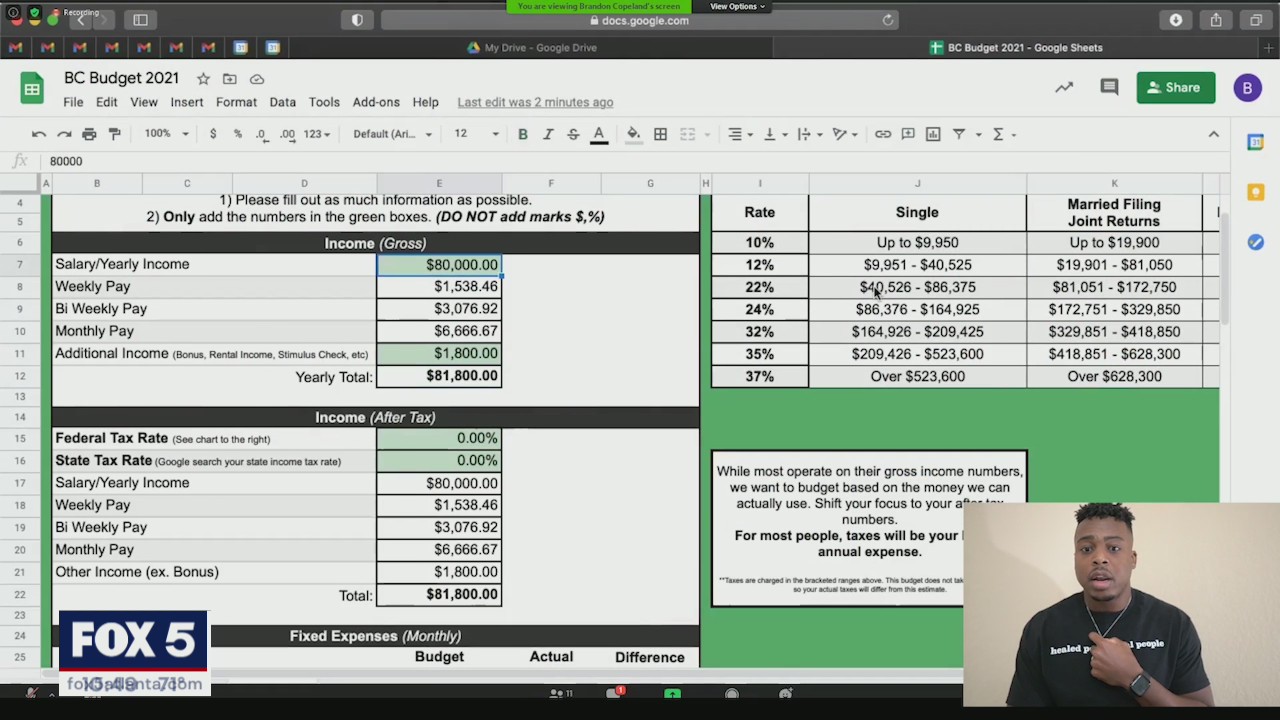Insert a link using the link icon

(x=883, y=134)
